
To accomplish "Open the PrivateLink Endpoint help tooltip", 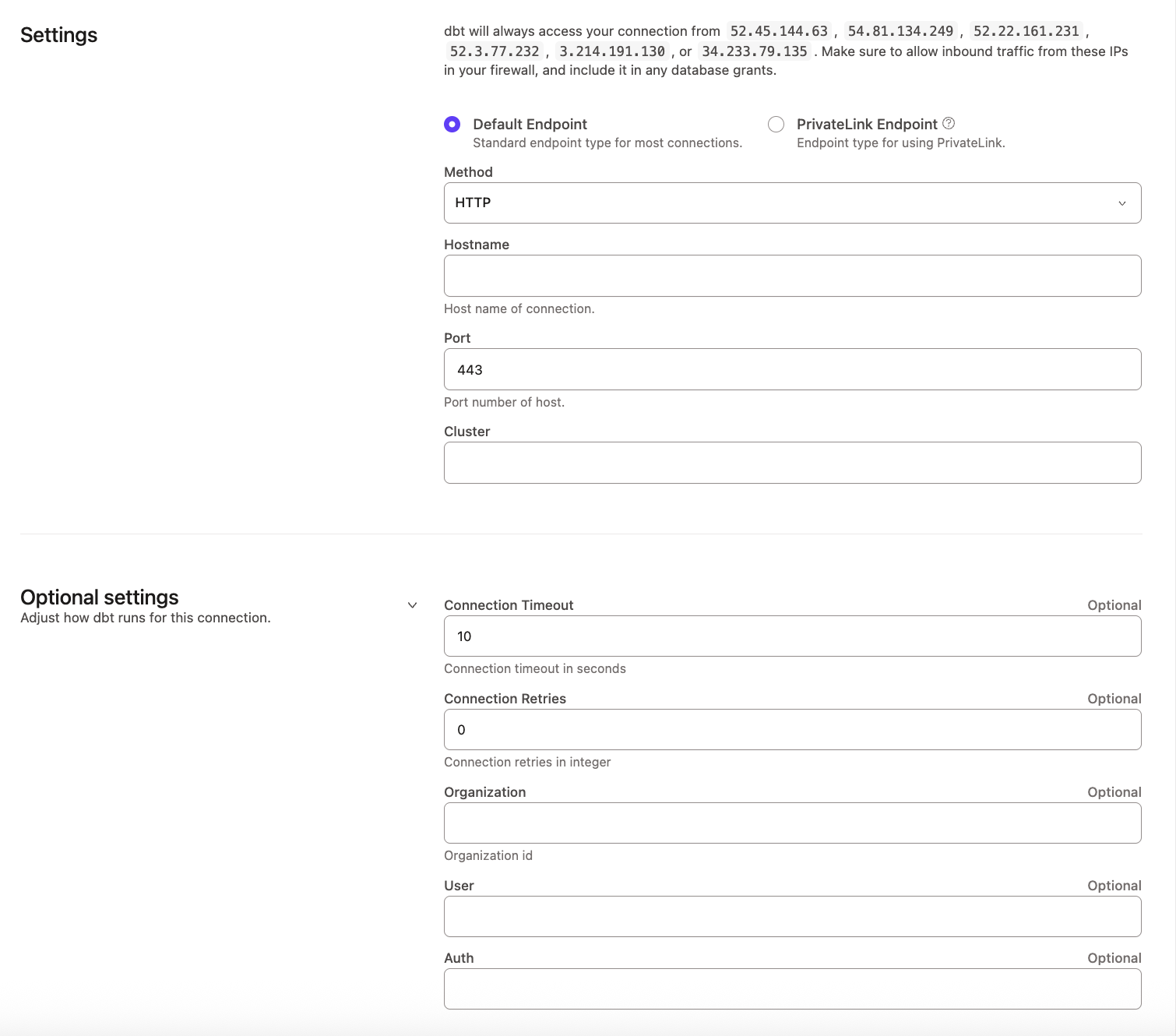I will pyautogui.click(x=949, y=123).
